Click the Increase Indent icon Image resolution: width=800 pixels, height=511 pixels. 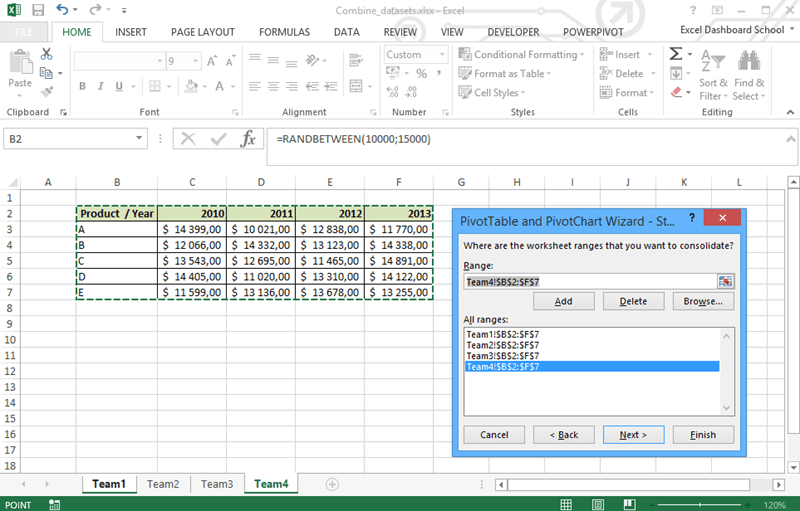point(331,86)
